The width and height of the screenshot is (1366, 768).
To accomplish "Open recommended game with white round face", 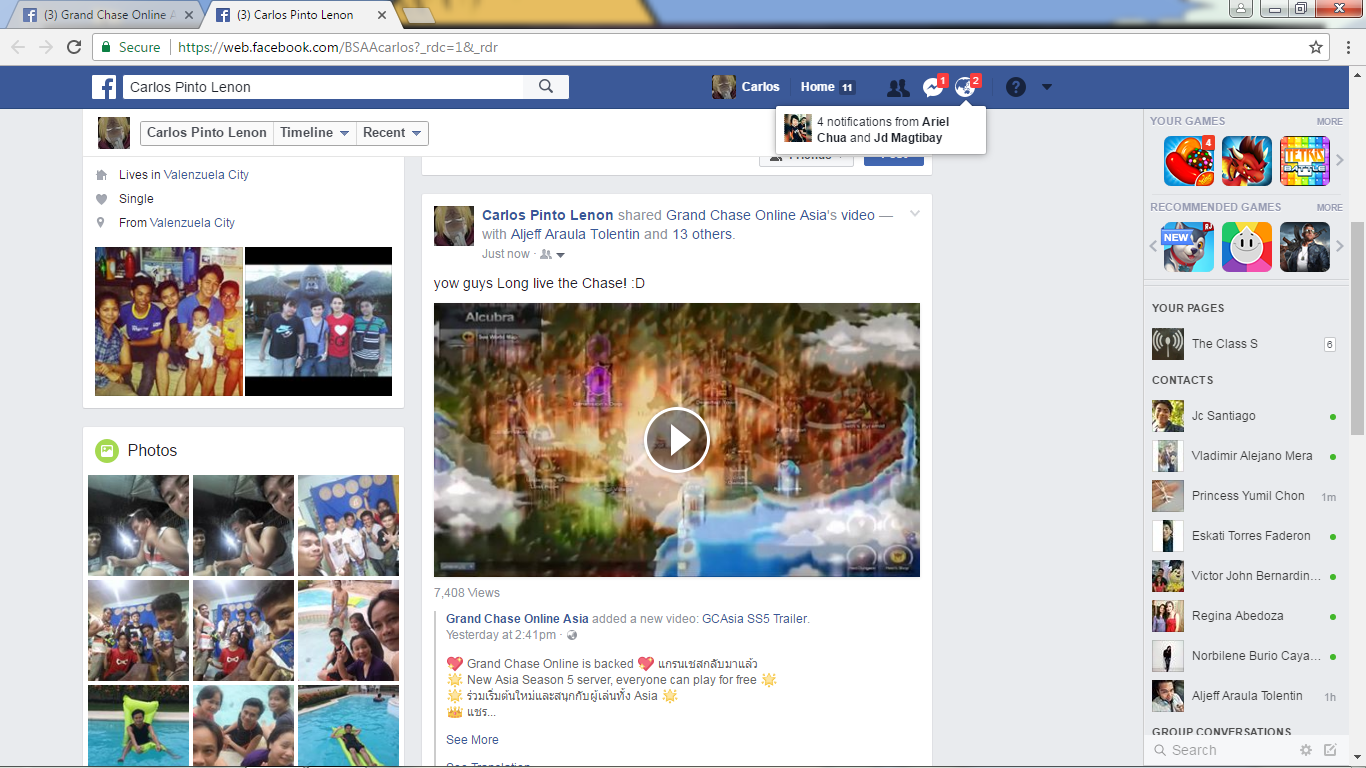I will pos(1247,247).
